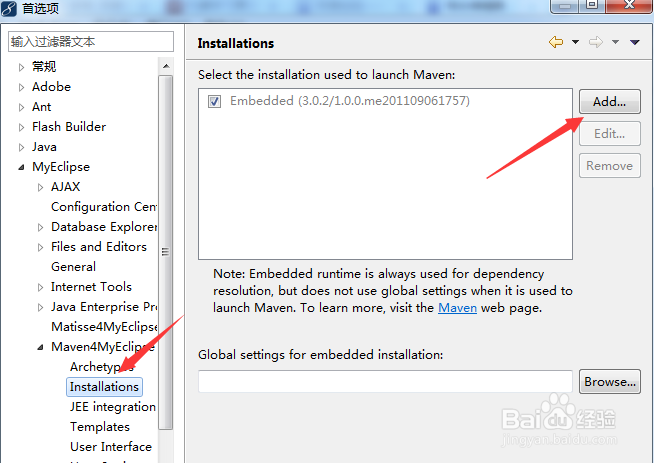Select the Adobe label in tree

(x=51, y=87)
